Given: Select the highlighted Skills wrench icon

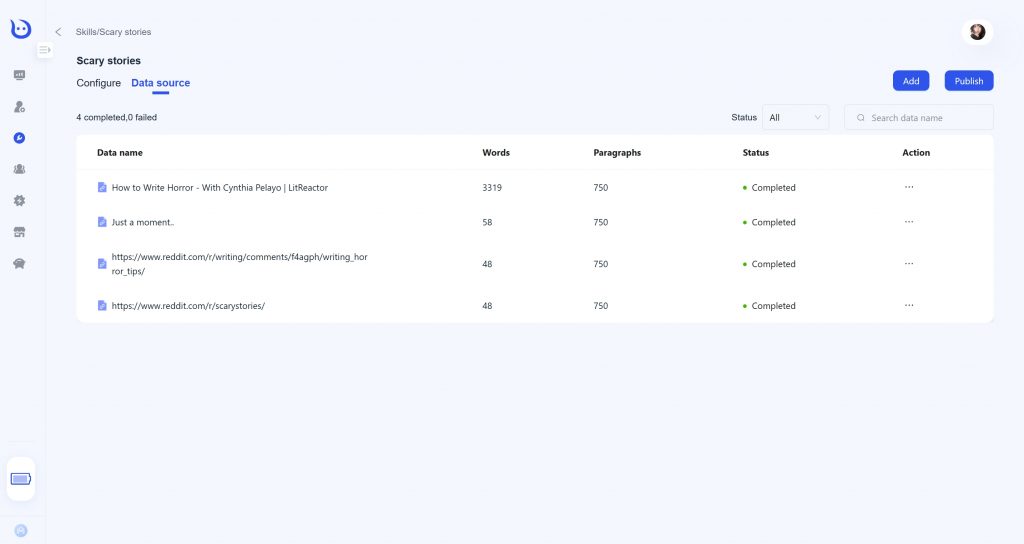Looking at the screenshot, I should [20, 138].
